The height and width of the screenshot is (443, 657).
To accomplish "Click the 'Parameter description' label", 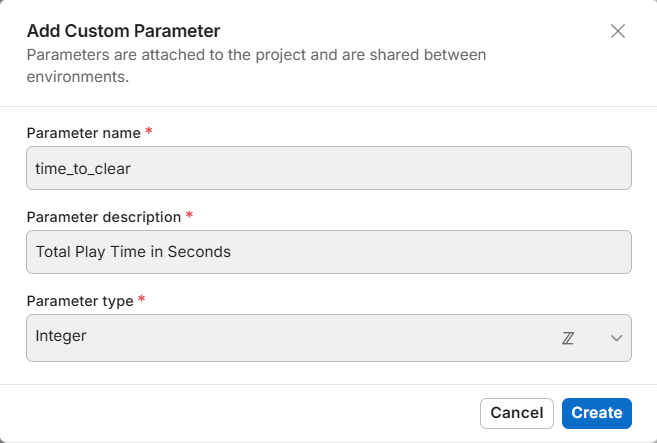I will [x=103, y=216].
